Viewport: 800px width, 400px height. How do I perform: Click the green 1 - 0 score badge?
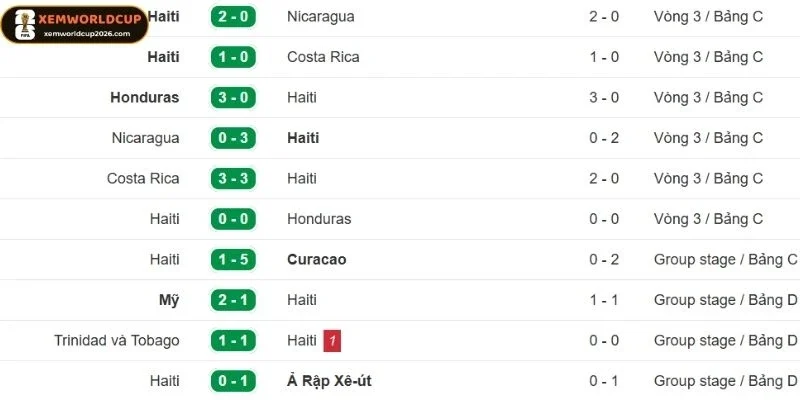[232, 57]
